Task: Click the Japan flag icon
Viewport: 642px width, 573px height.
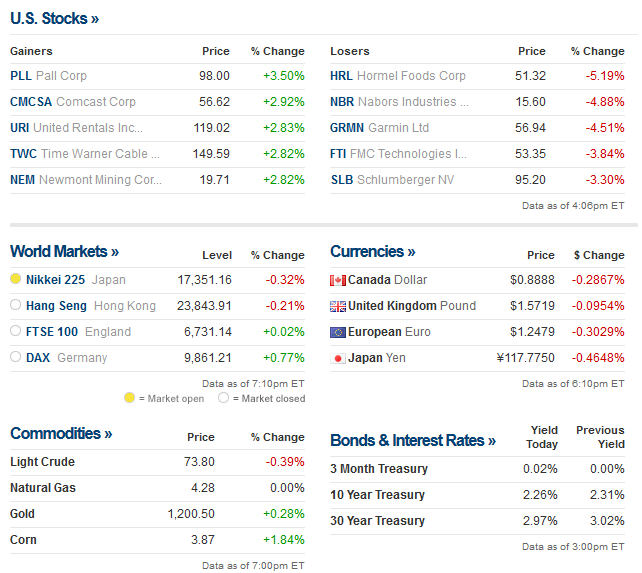Action: pos(338,358)
